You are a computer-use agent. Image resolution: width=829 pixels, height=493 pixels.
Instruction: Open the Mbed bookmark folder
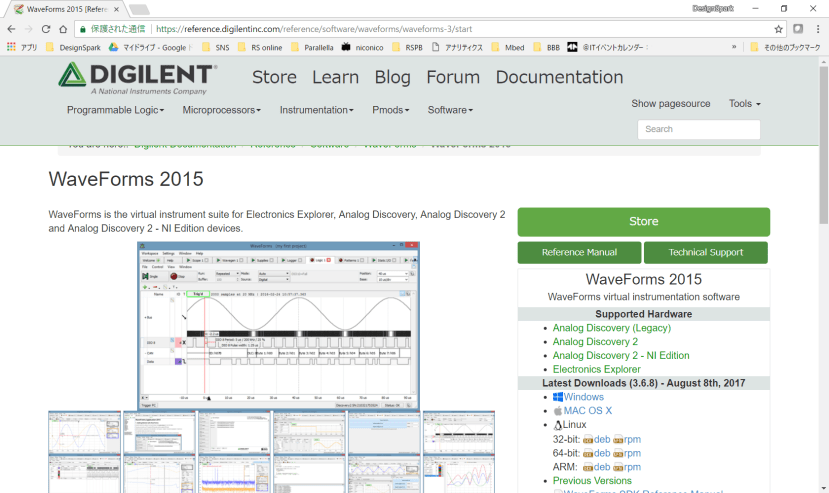(x=508, y=47)
